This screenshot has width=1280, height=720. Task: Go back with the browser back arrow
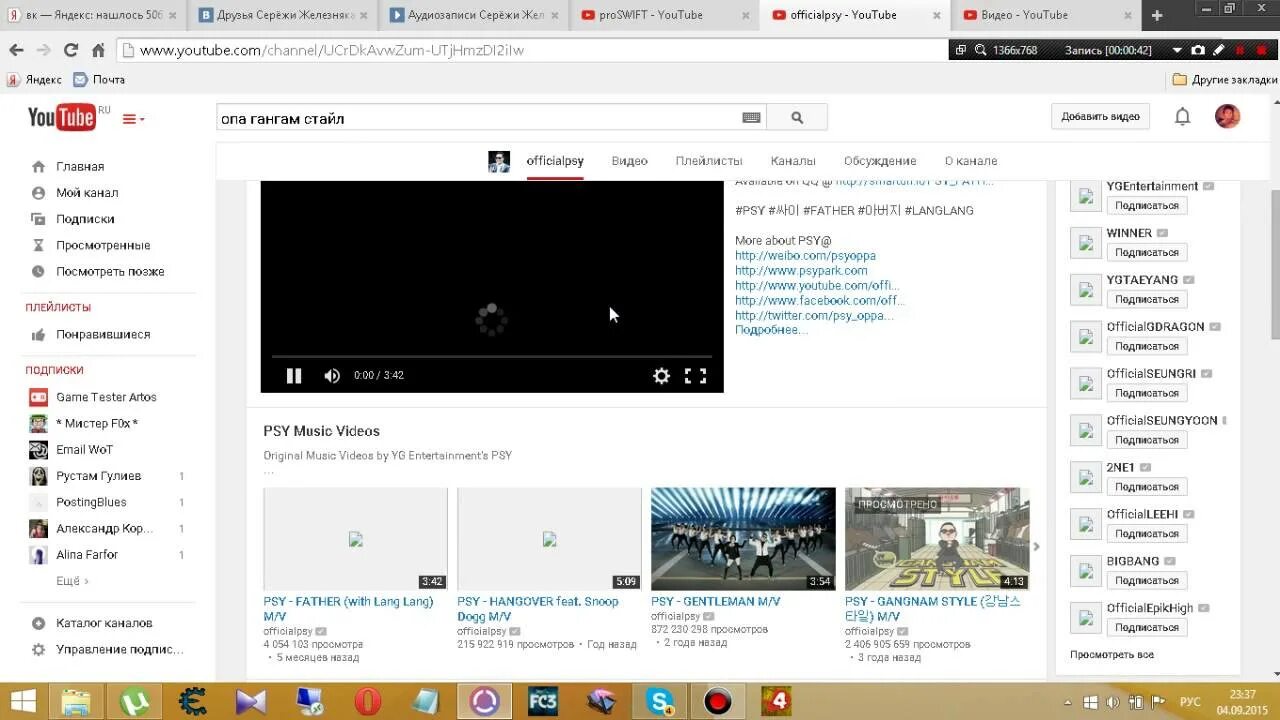[x=16, y=50]
